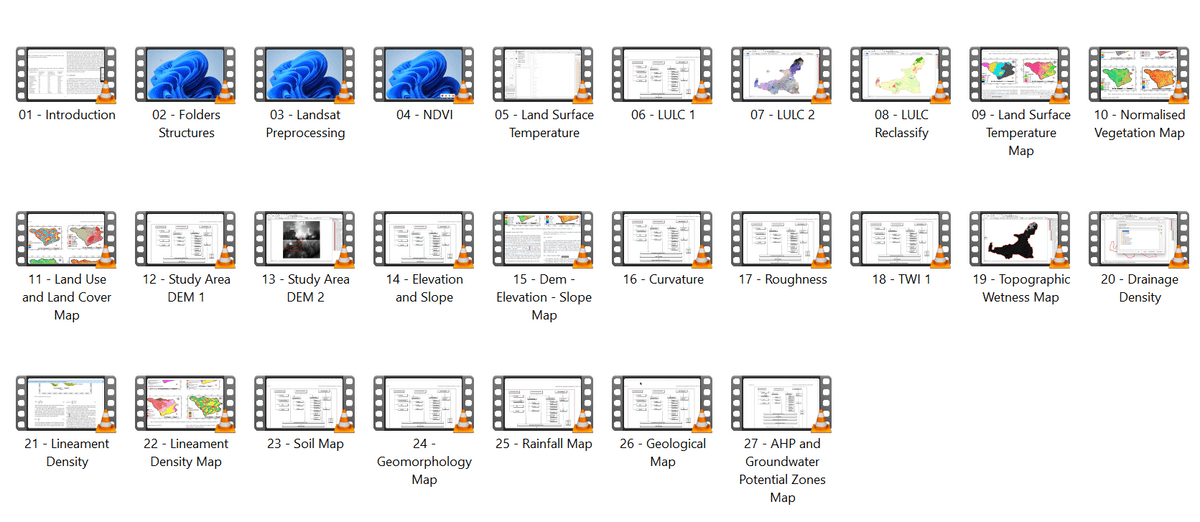Select the 18 - TWI 1 video icon
Viewport: 1200px width, 522px height.
tap(901, 240)
